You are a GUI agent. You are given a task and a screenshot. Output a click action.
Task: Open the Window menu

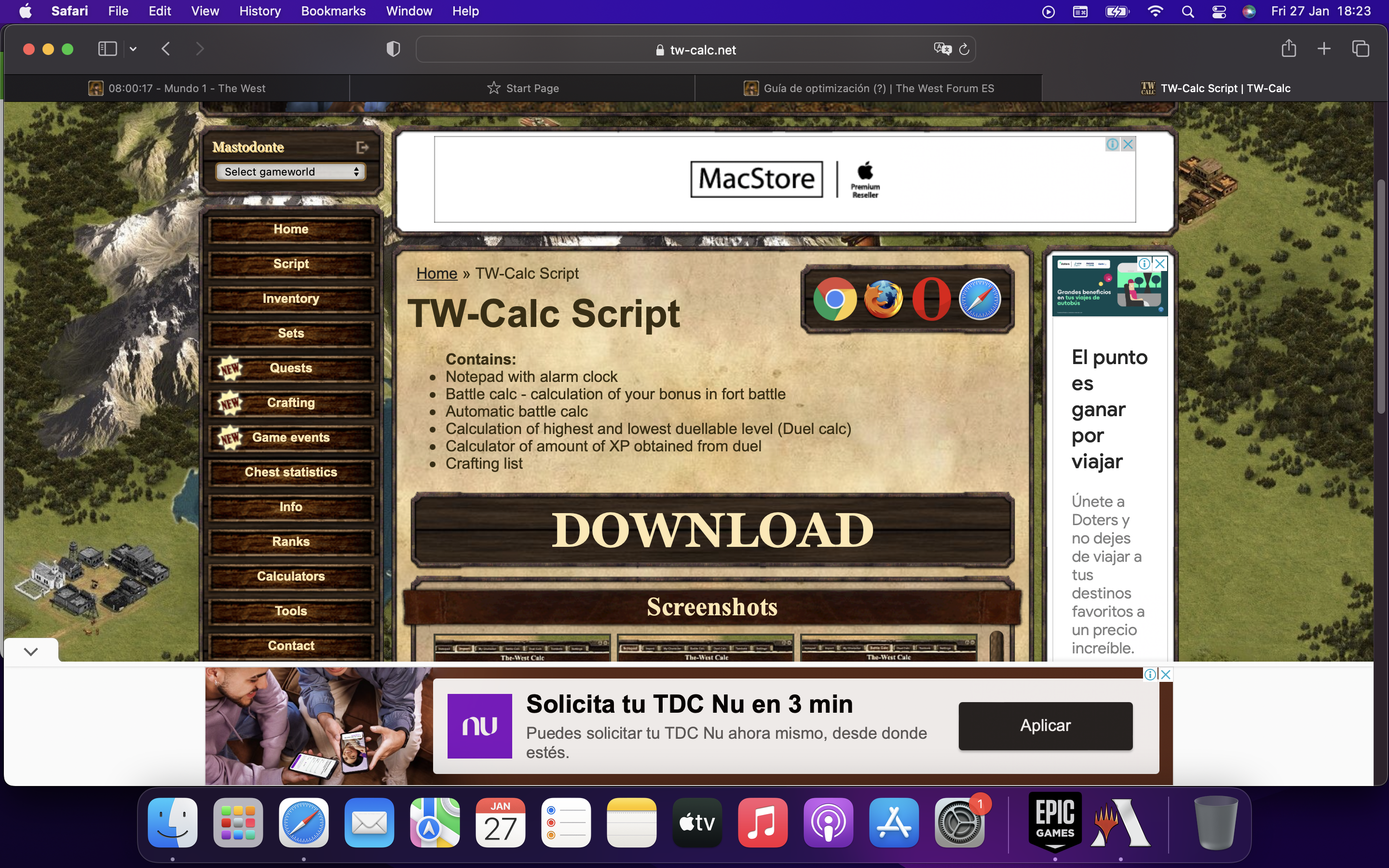pyautogui.click(x=409, y=12)
